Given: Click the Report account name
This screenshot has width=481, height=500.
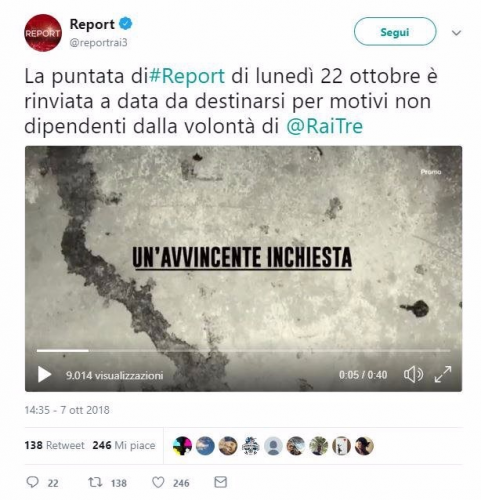Looking at the screenshot, I should [92, 24].
